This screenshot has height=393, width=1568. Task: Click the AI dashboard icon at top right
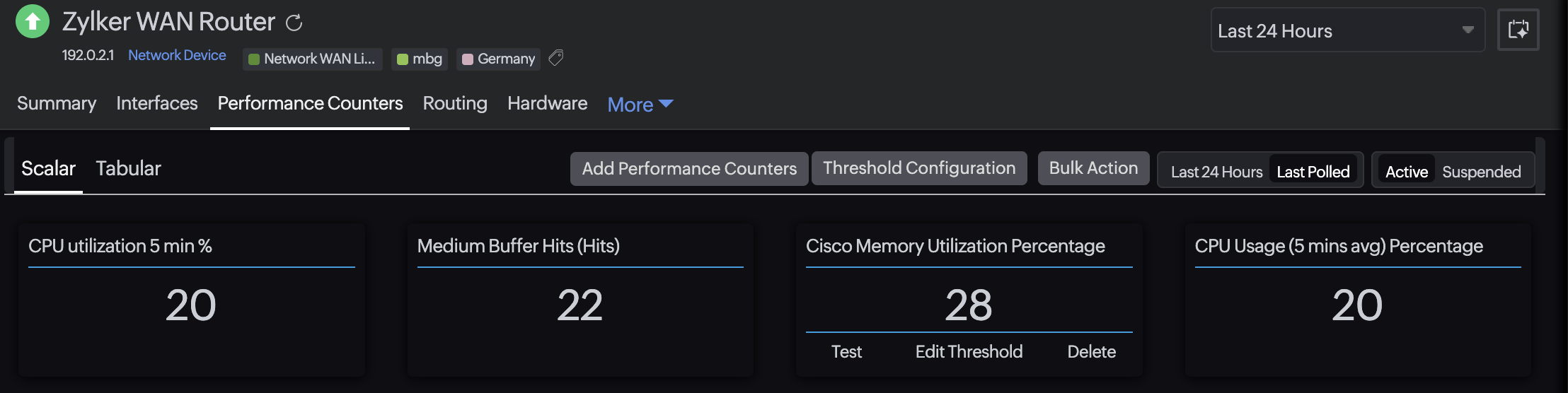click(x=1518, y=30)
